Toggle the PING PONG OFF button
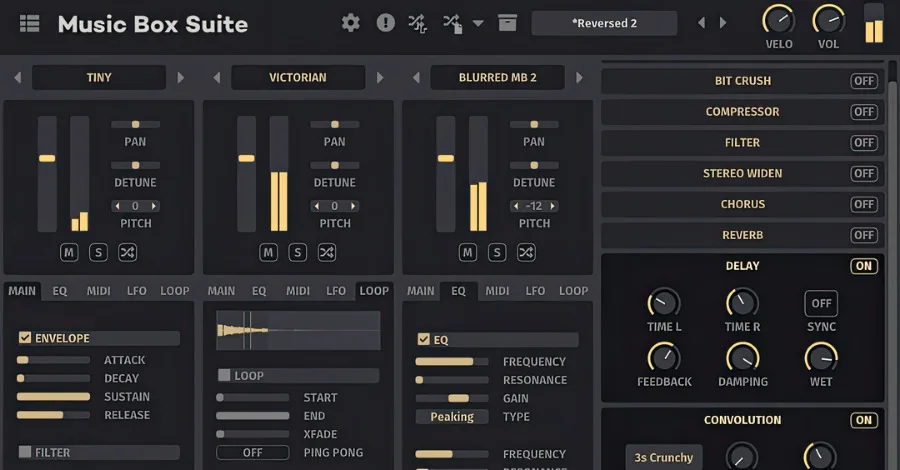 pos(253,453)
